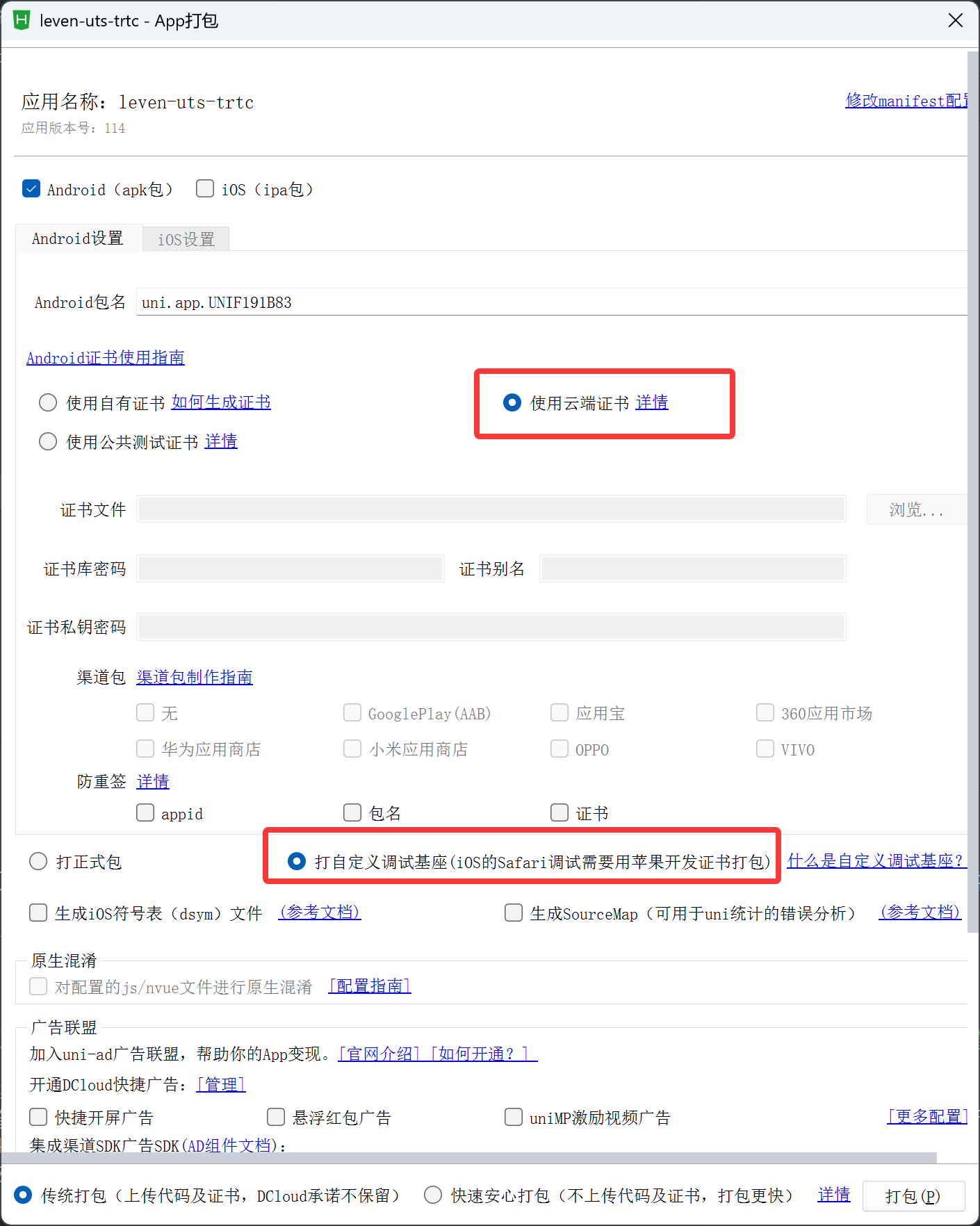Select 使用自有证书 radio button

coord(48,402)
